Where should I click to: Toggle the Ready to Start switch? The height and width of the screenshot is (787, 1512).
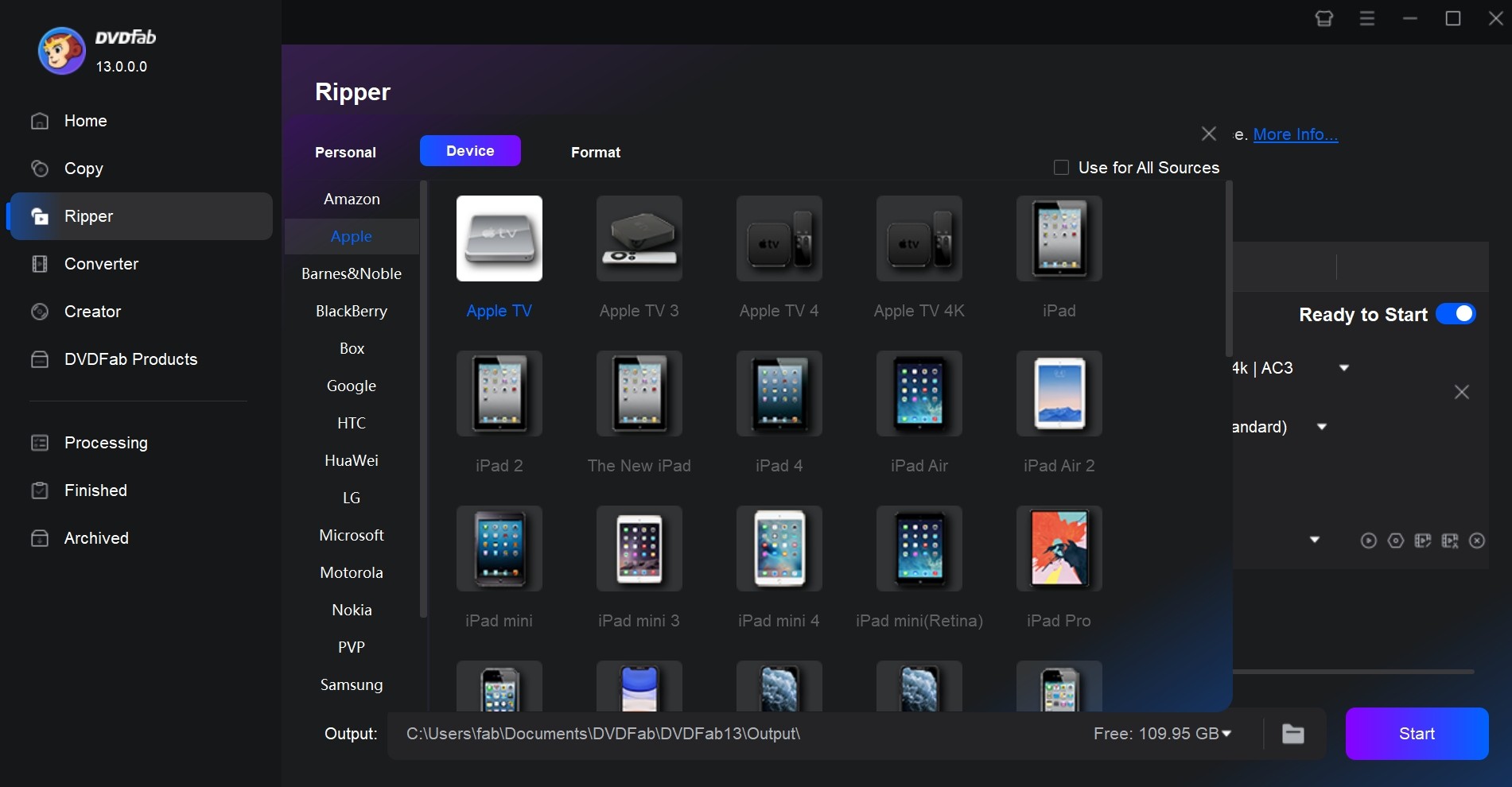coord(1456,314)
